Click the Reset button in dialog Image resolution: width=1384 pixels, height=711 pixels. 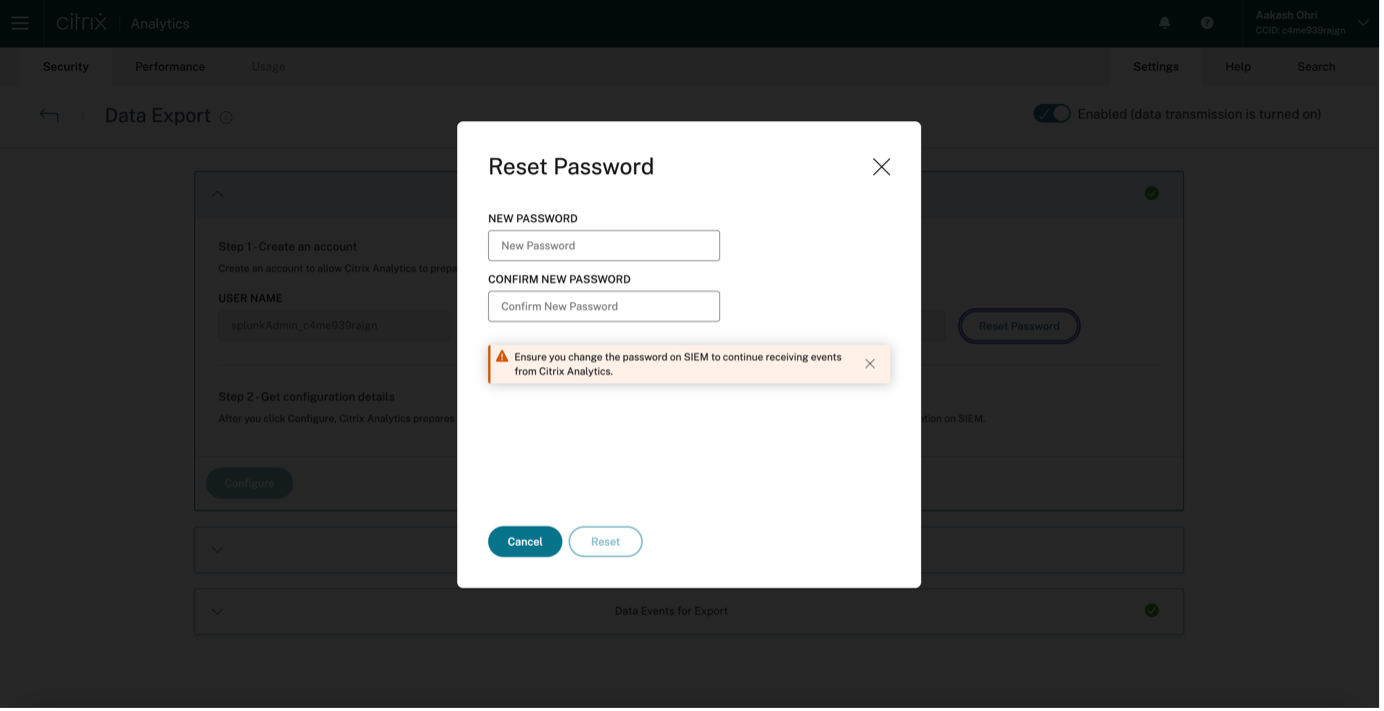point(605,541)
